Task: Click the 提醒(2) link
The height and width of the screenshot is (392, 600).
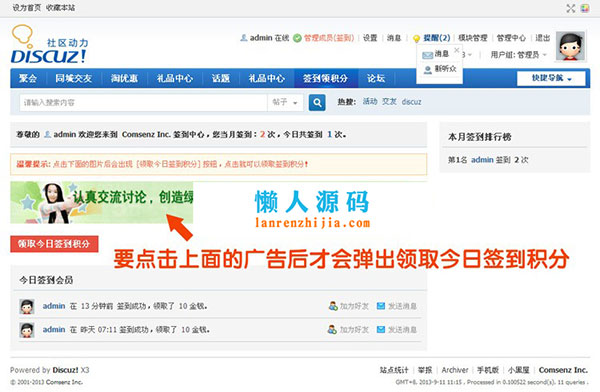Action: tap(437, 38)
